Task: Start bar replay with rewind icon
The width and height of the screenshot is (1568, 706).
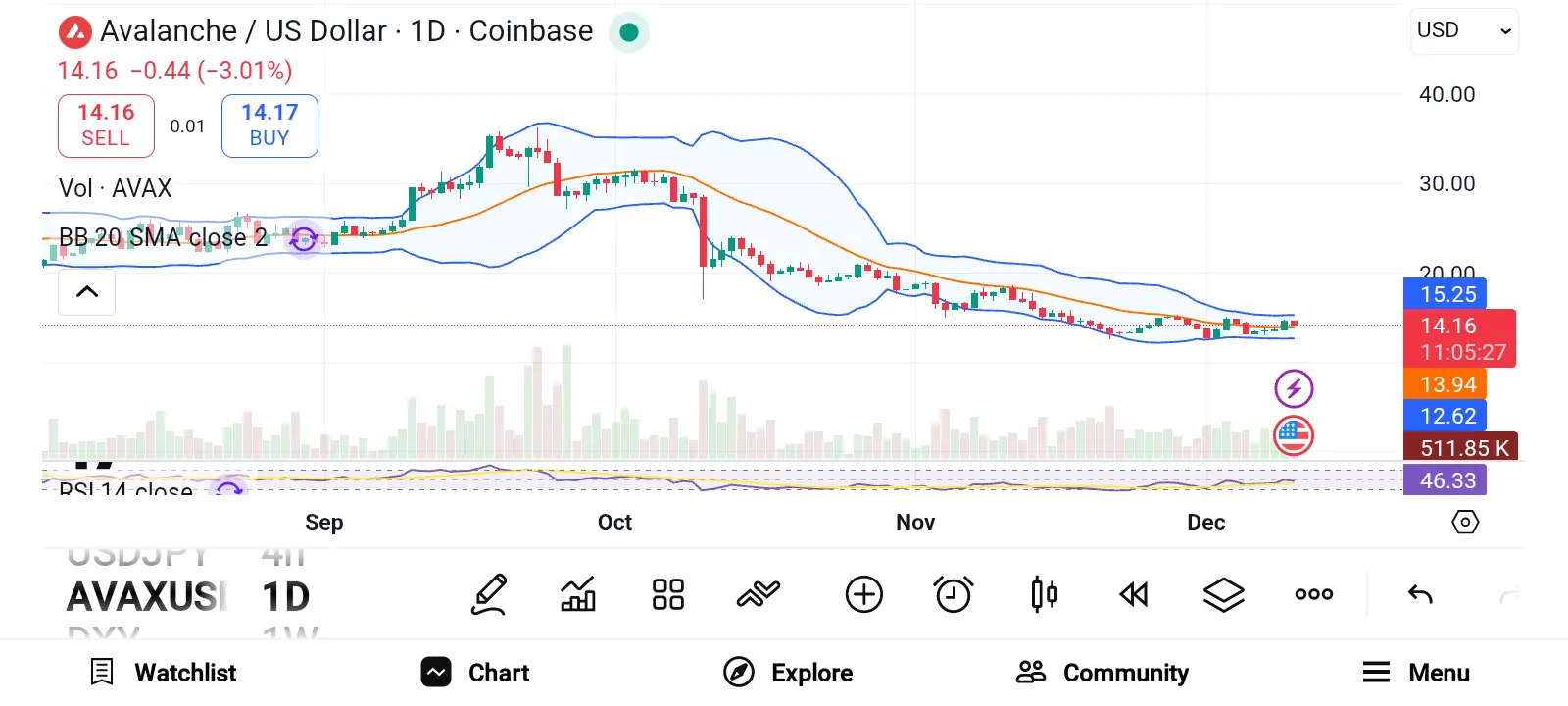Action: (1134, 594)
